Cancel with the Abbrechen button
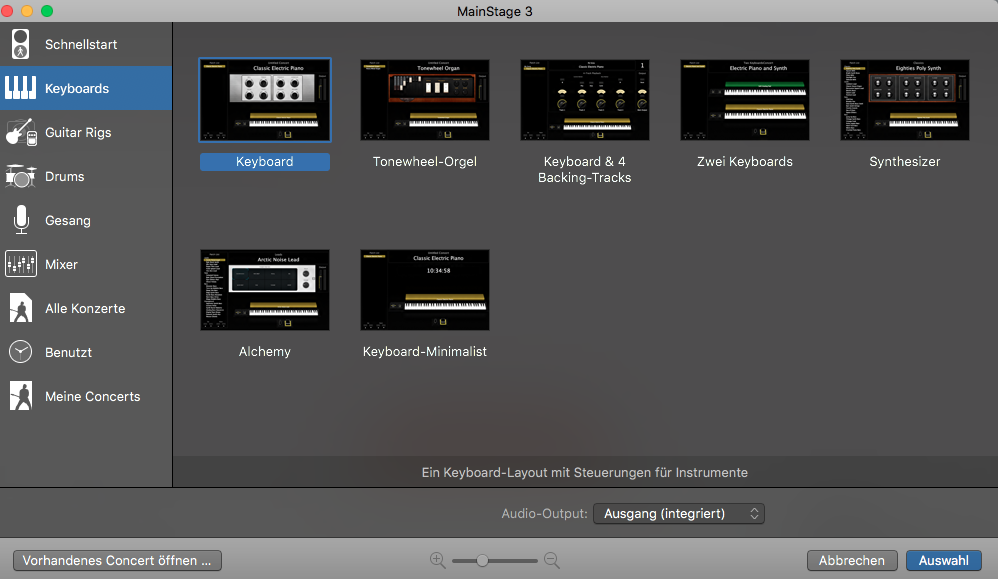 pos(852,561)
